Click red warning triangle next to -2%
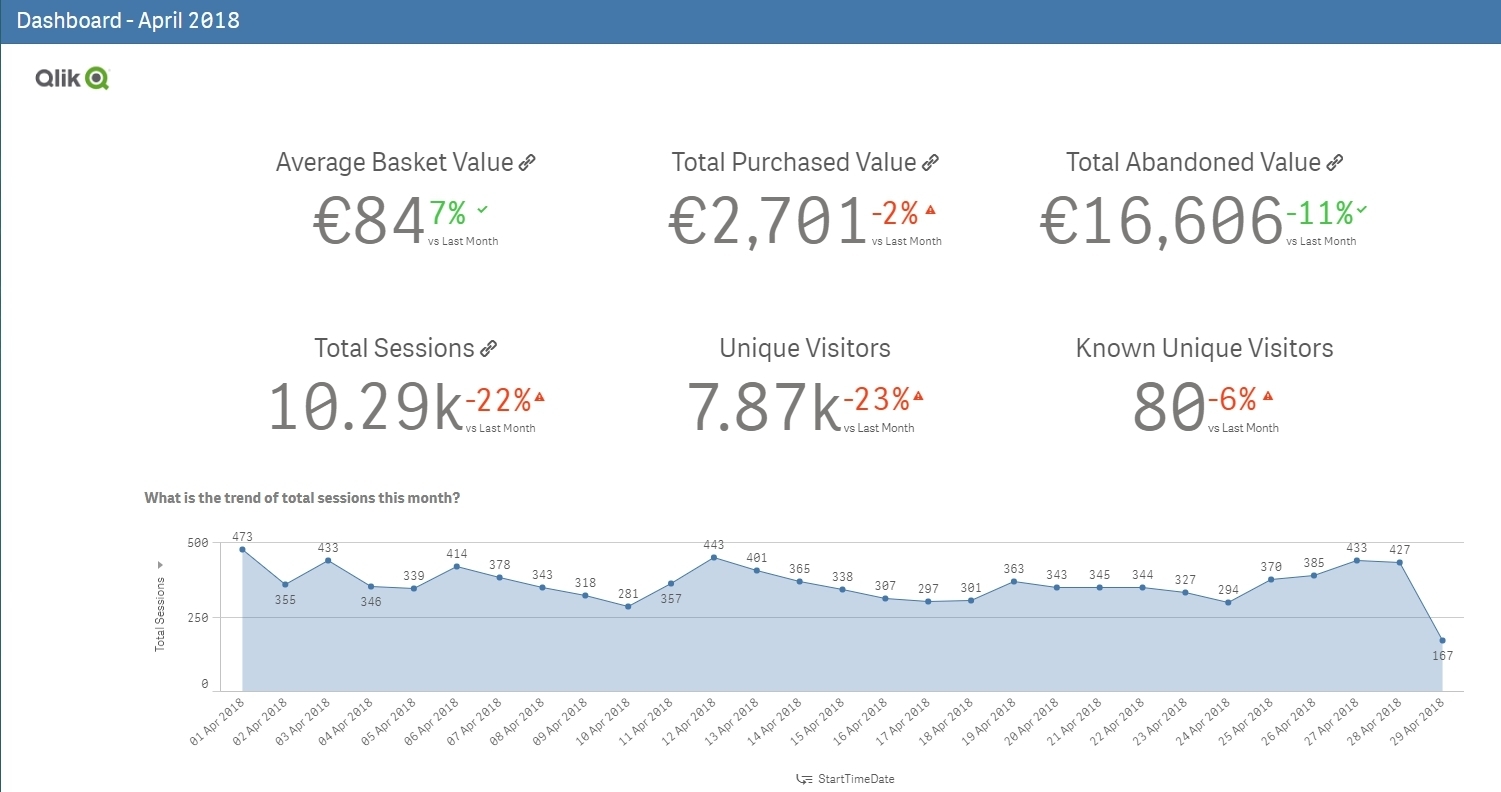Screen dimensions: 1501x792 point(930,210)
